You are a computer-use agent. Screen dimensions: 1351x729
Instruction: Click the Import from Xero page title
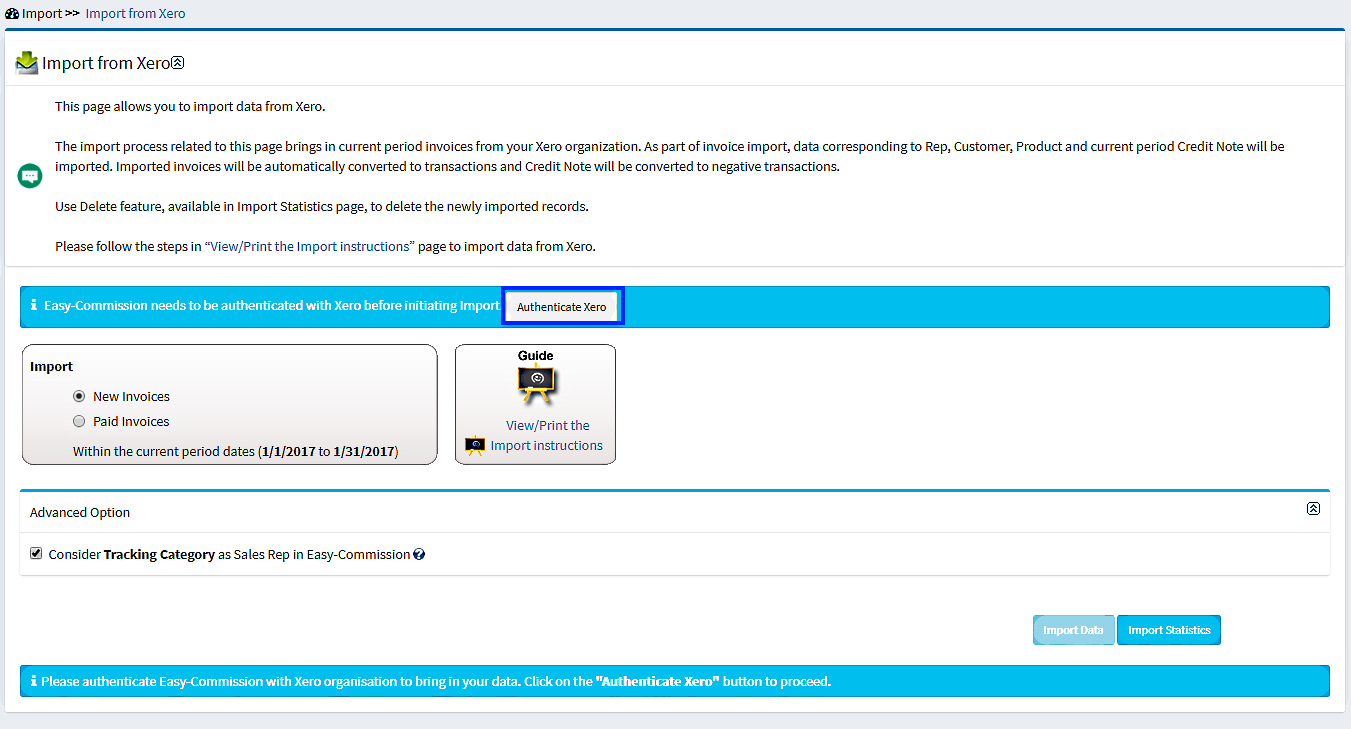[106, 63]
